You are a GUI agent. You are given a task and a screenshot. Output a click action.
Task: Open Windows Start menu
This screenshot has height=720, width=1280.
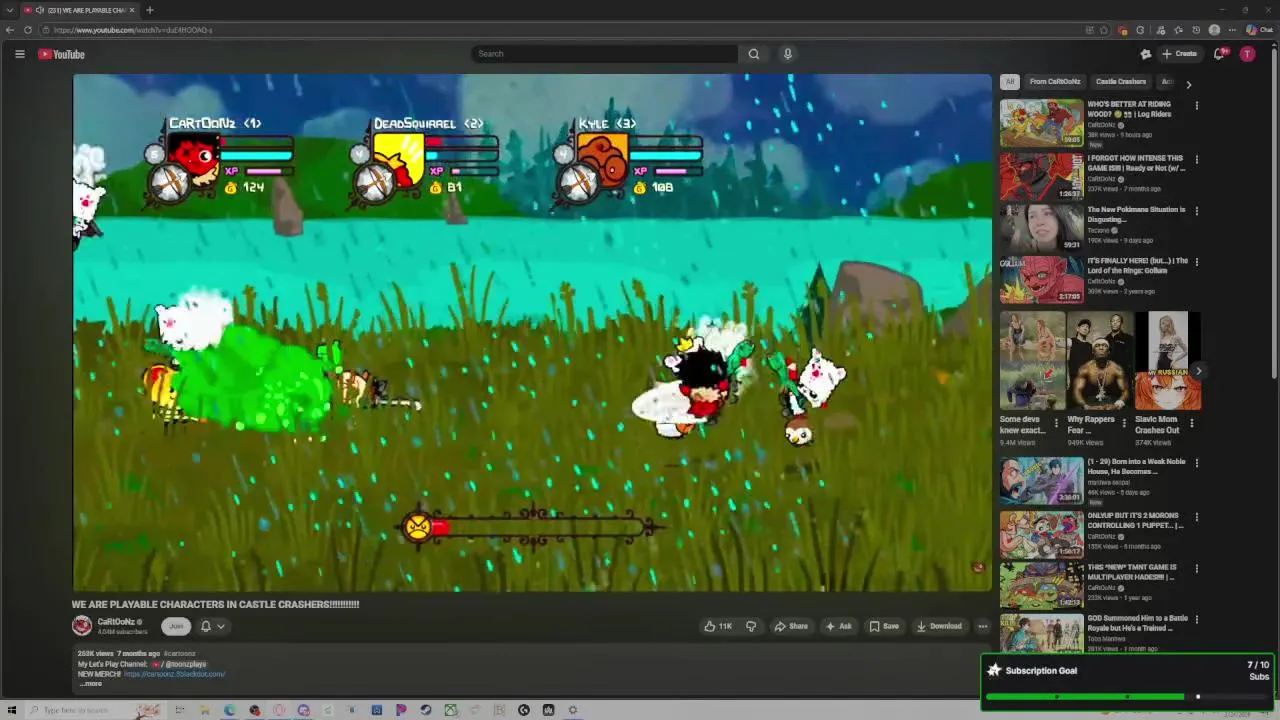click(11, 710)
